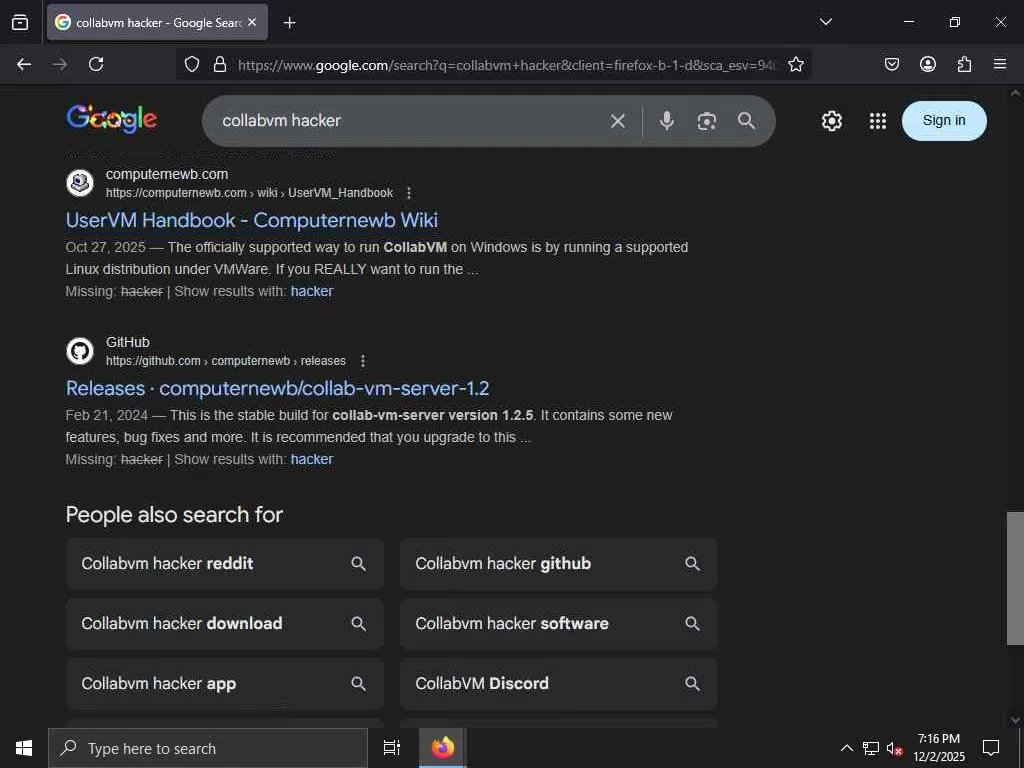Start voice search with microphone
Viewport: 1024px width, 768px height.
[x=666, y=121]
